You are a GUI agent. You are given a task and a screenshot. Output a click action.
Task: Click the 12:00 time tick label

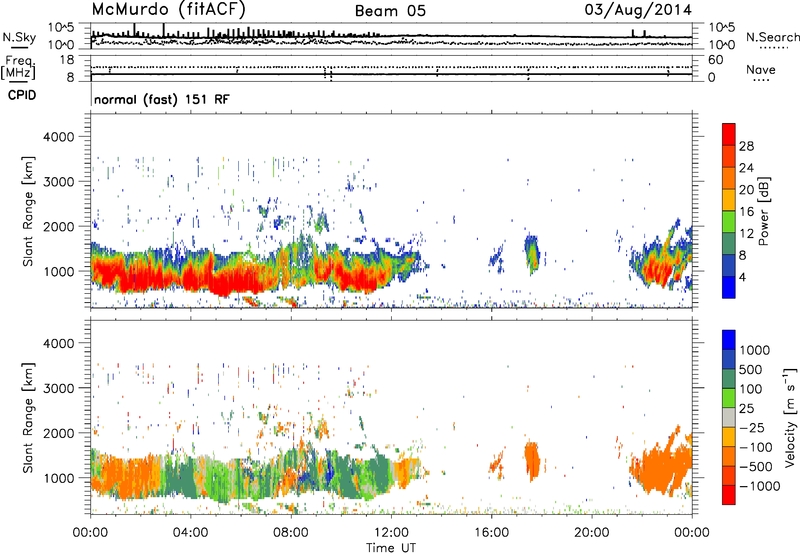coord(391,533)
